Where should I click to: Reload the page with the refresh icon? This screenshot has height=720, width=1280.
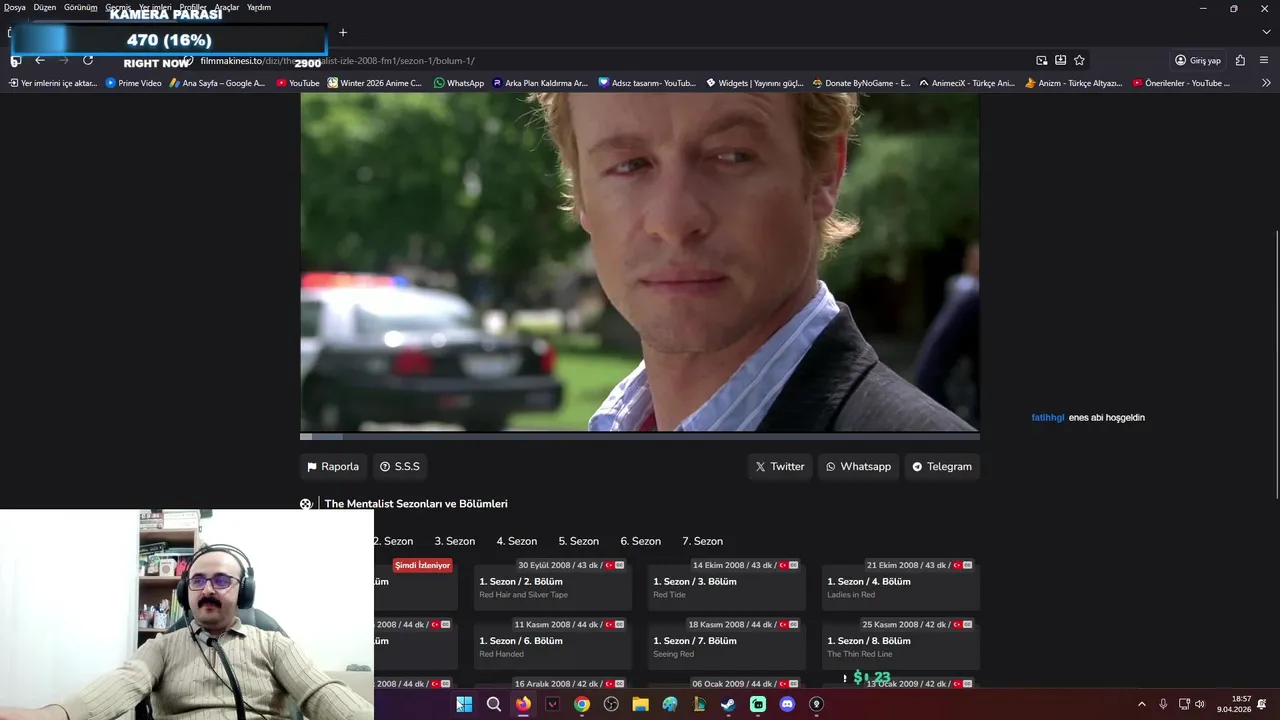tap(88, 60)
